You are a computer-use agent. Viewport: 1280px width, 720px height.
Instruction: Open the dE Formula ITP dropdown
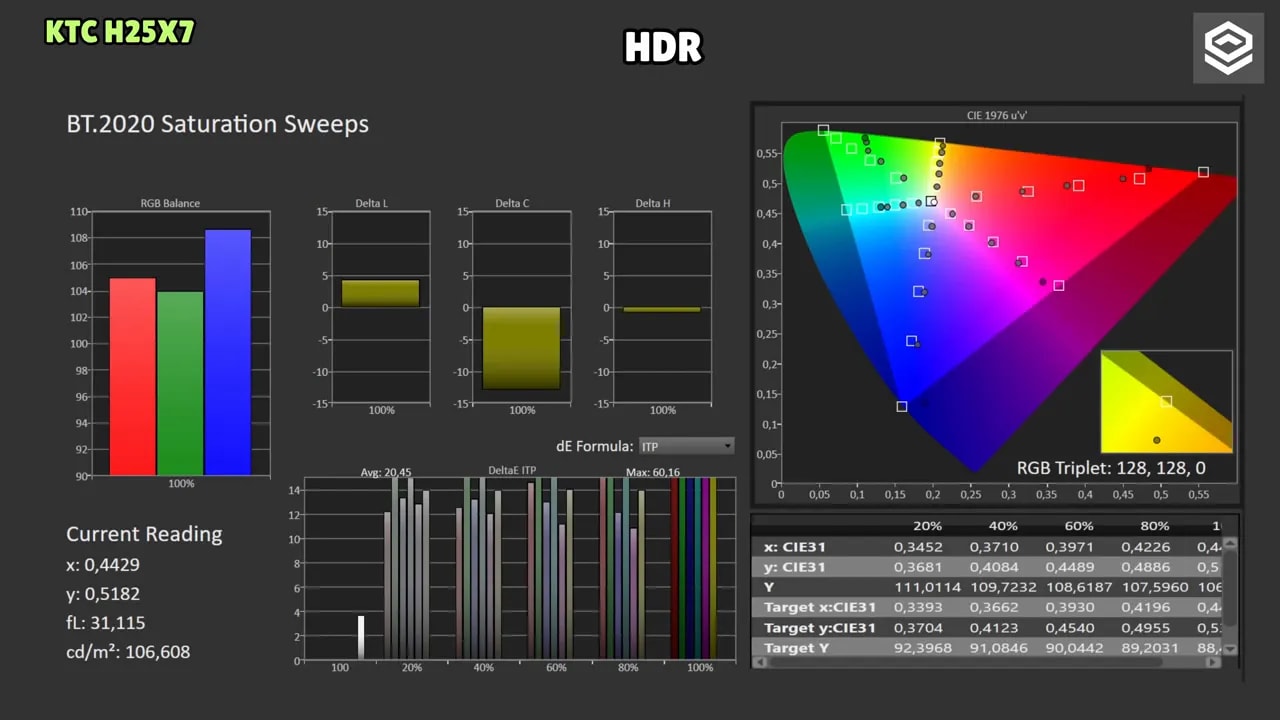pos(686,446)
